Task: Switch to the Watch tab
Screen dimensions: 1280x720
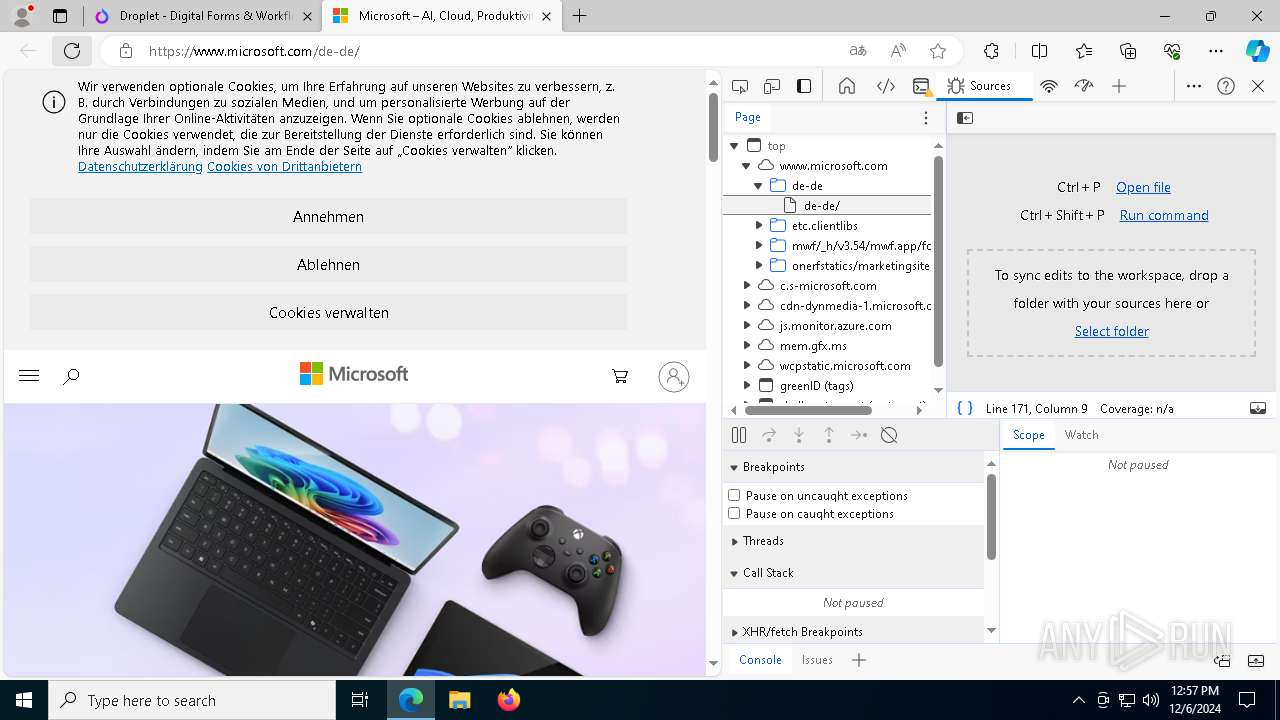Action: click(1081, 435)
